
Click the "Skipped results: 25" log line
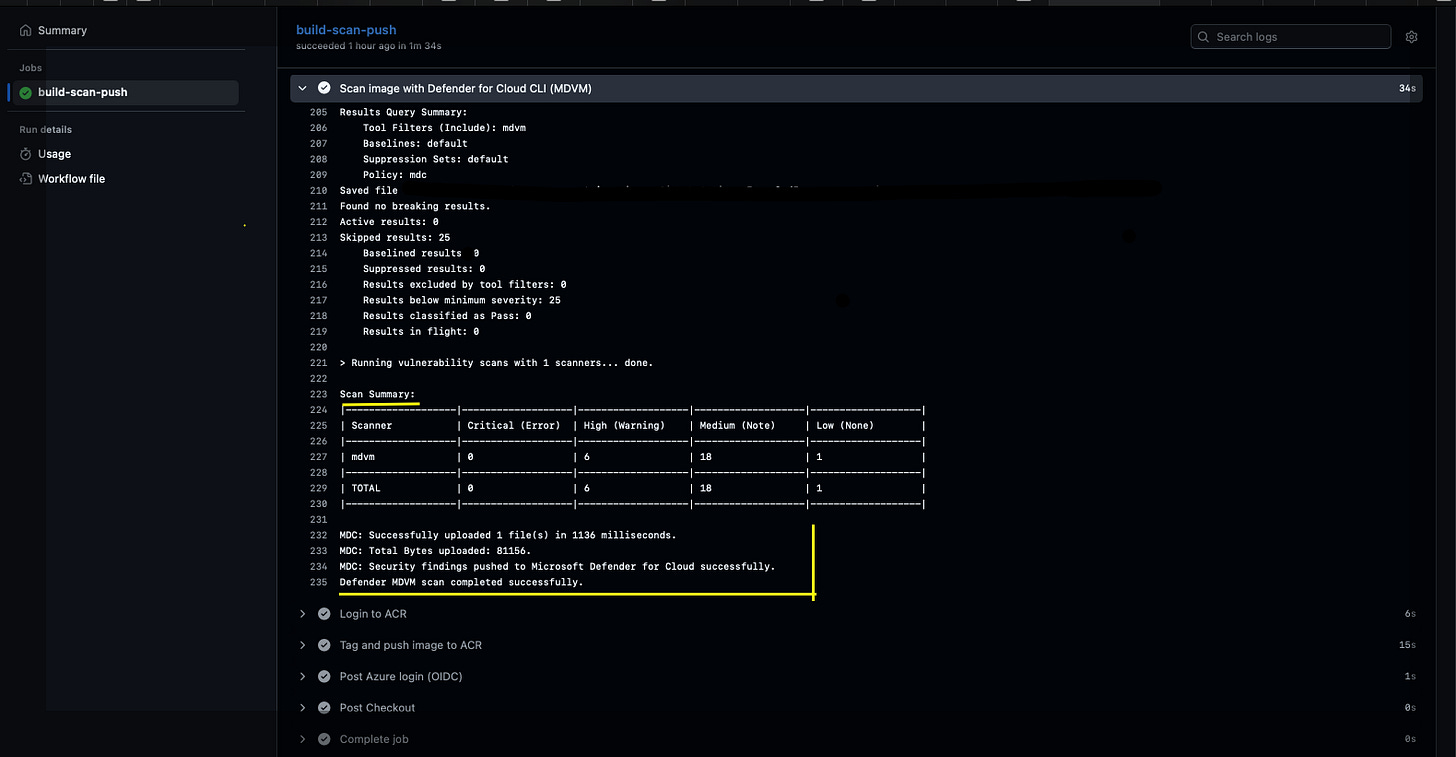[395, 238]
